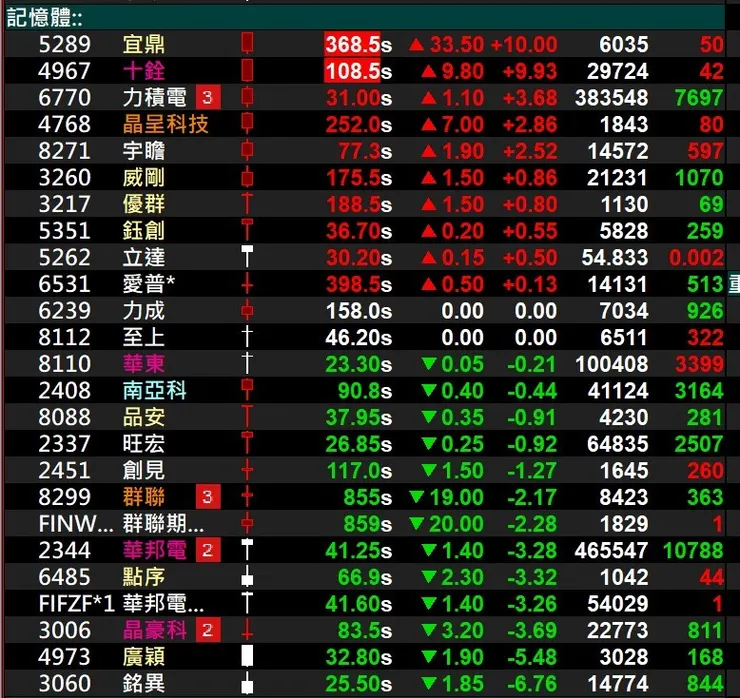Screen dimensions: 740x698
Task: Click stock code 3217
Action: (65, 204)
